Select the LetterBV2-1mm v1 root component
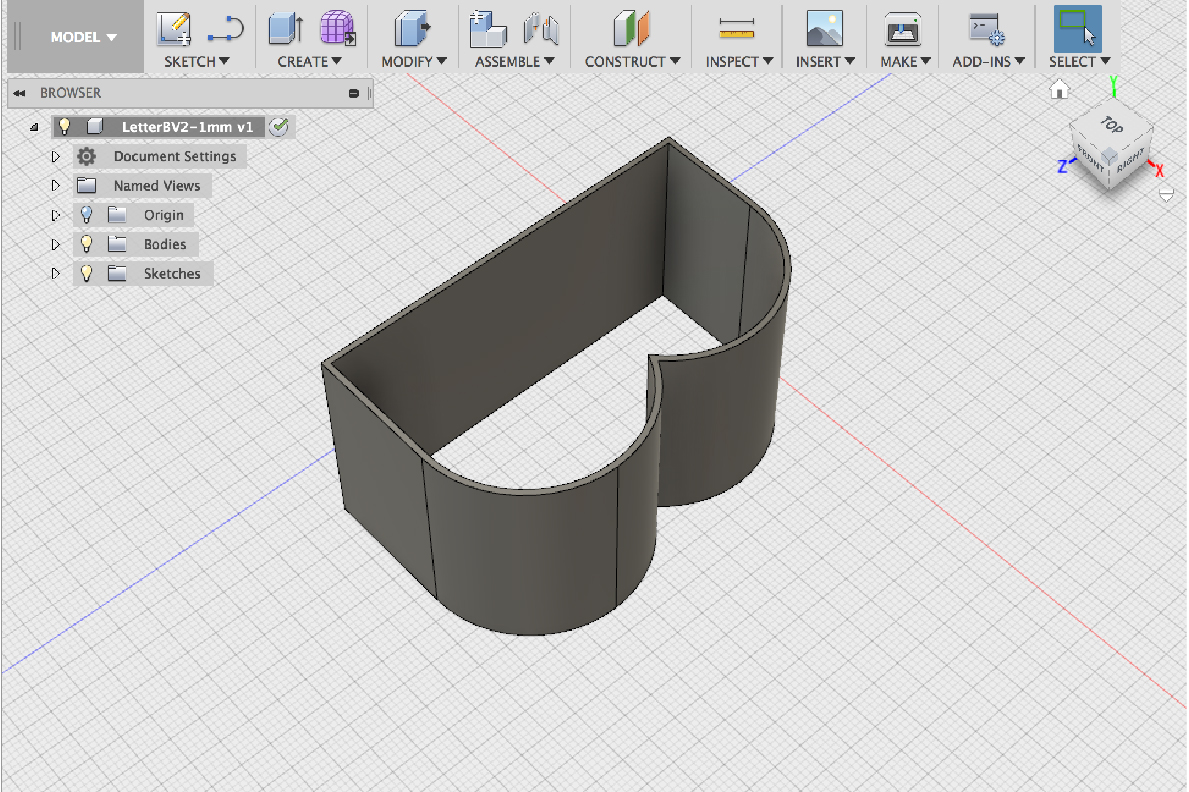The width and height of the screenshot is (1189, 792). point(186,127)
